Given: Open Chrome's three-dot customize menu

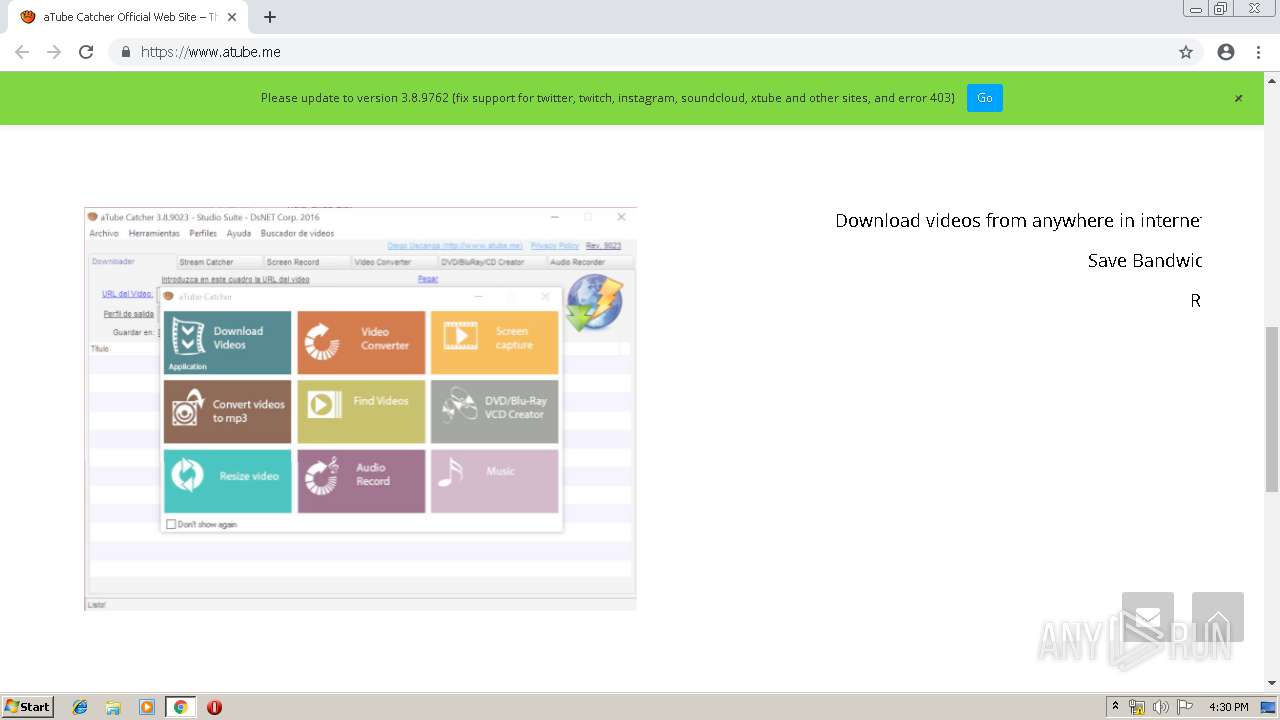Looking at the screenshot, I should tap(1258, 52).
